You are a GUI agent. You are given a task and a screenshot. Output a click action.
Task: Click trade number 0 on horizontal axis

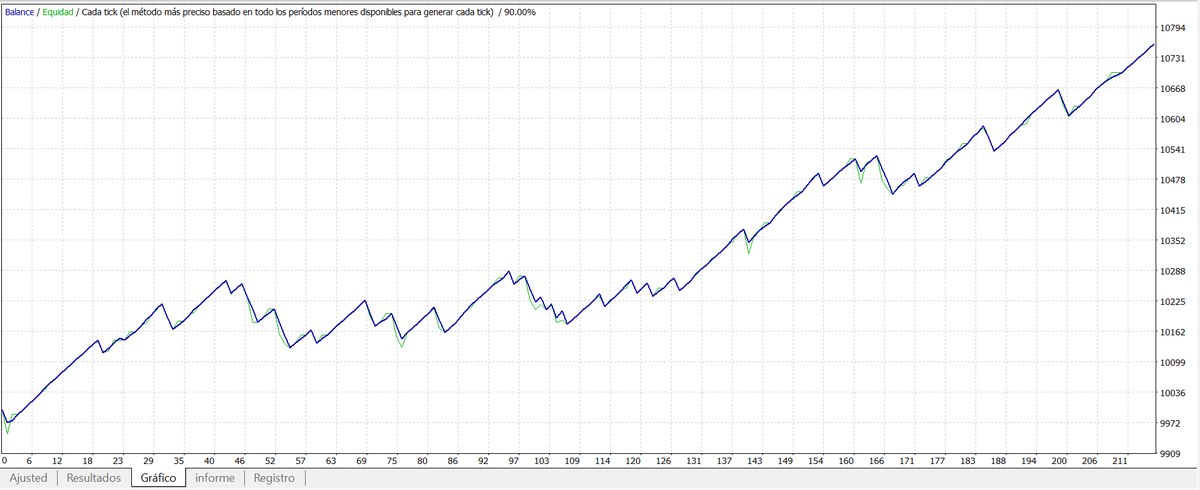4,461
